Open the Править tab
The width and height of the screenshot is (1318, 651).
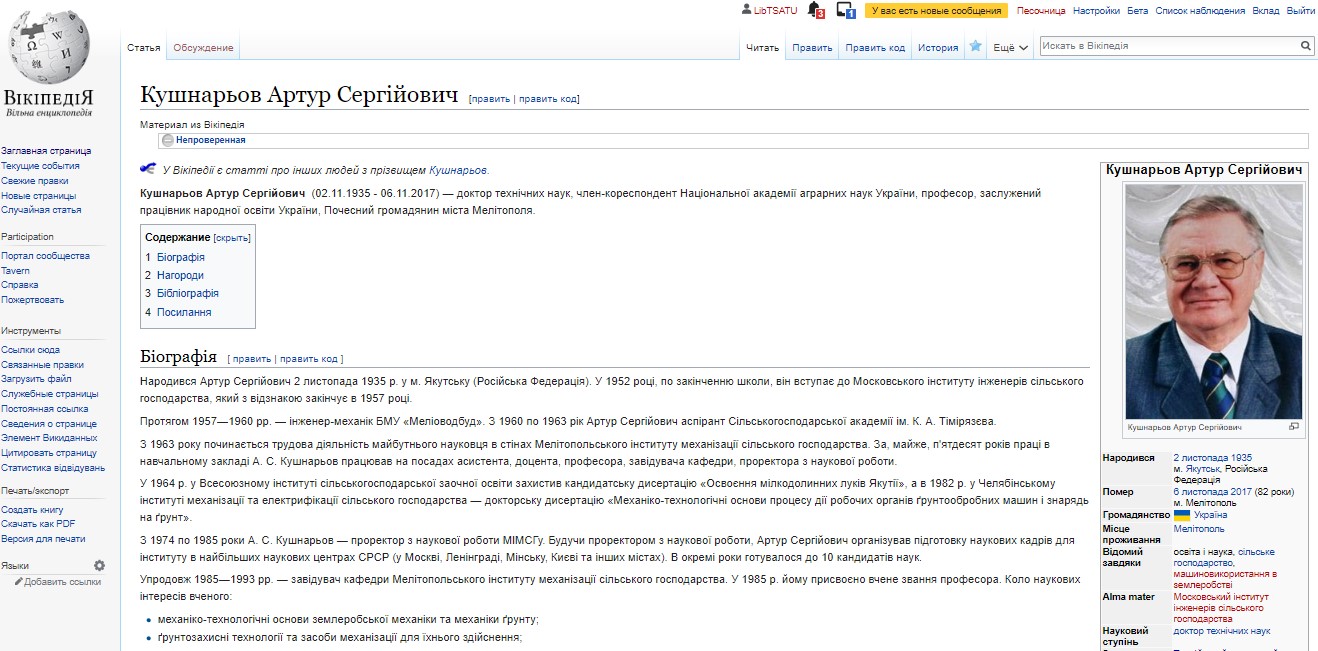click(812, 48)
